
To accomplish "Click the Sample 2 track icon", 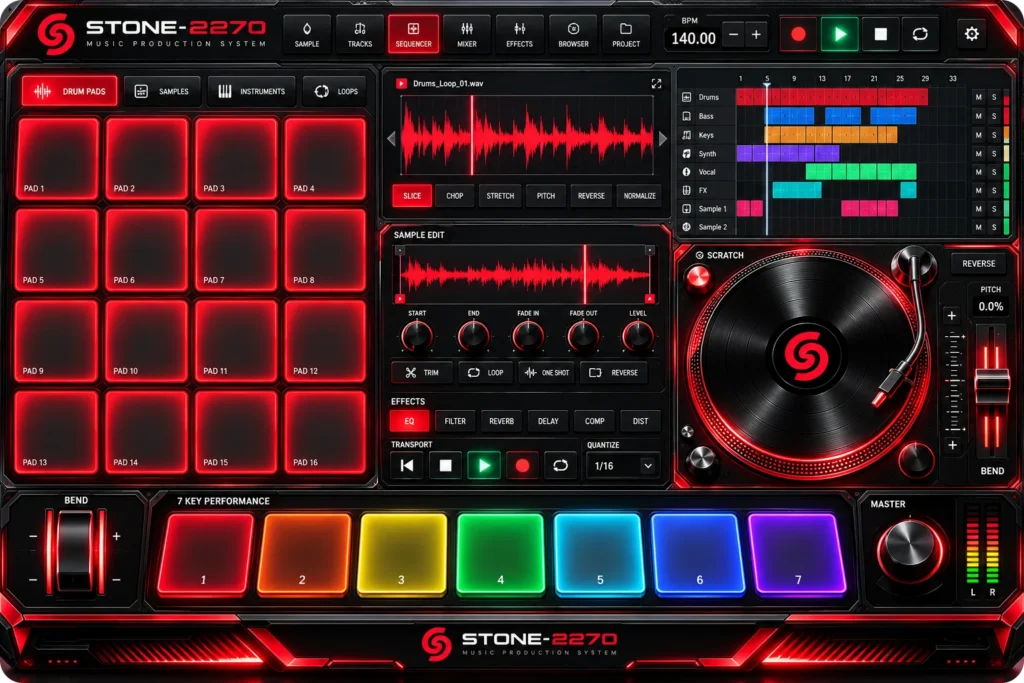I will (686, 227).
